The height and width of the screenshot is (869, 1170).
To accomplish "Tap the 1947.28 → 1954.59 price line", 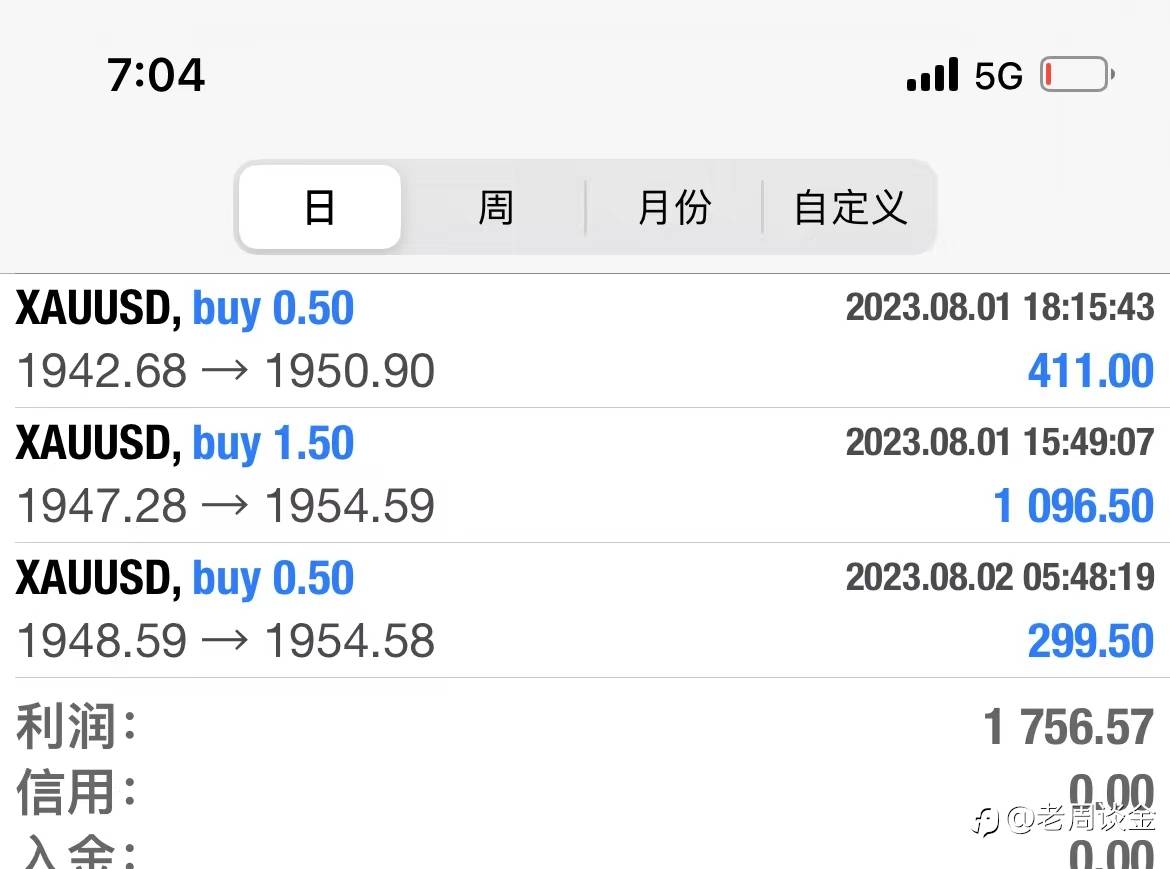I will tap(225, 506).
